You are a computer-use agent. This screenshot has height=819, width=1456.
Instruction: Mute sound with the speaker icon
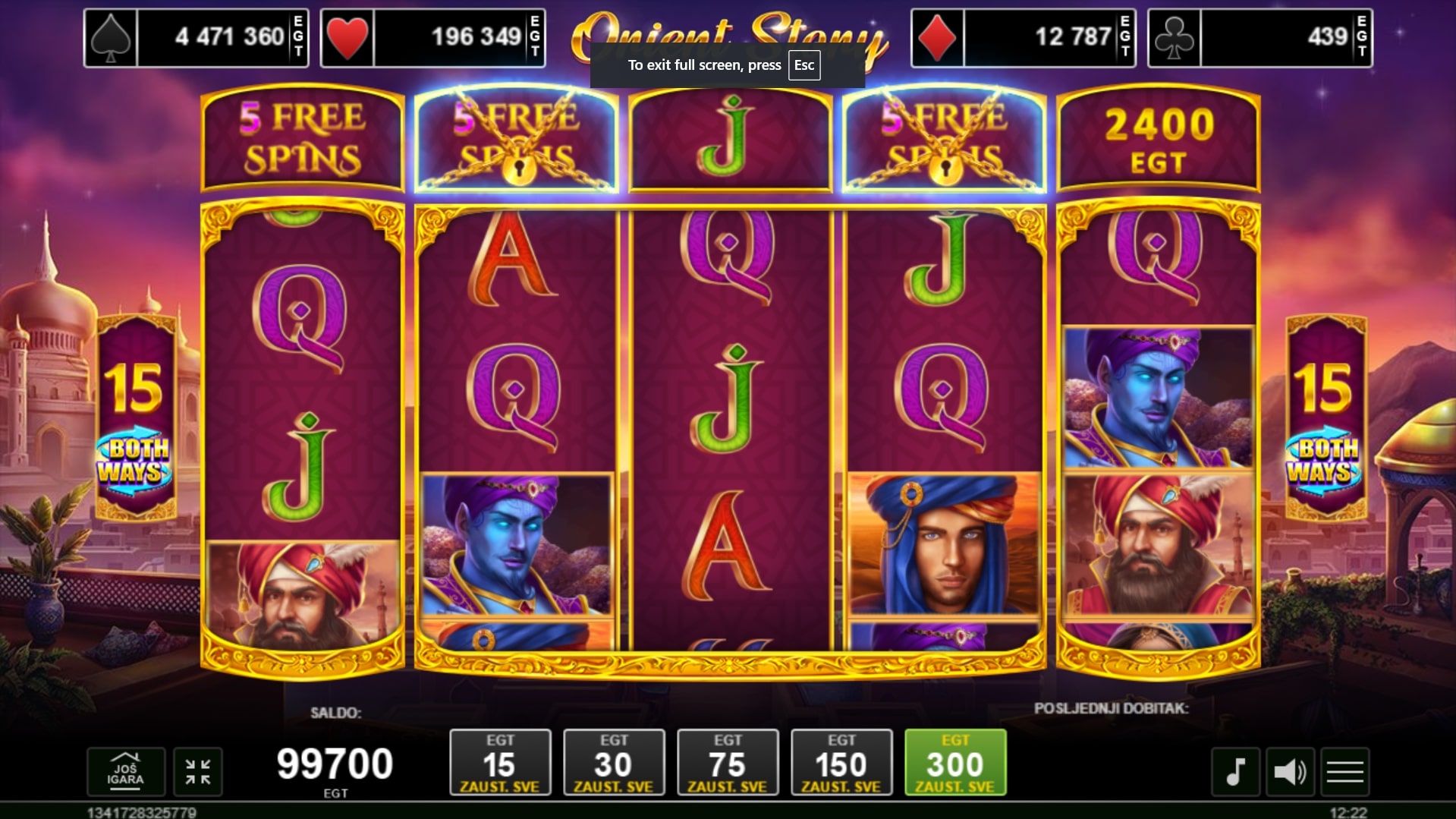pos(1290,772)
